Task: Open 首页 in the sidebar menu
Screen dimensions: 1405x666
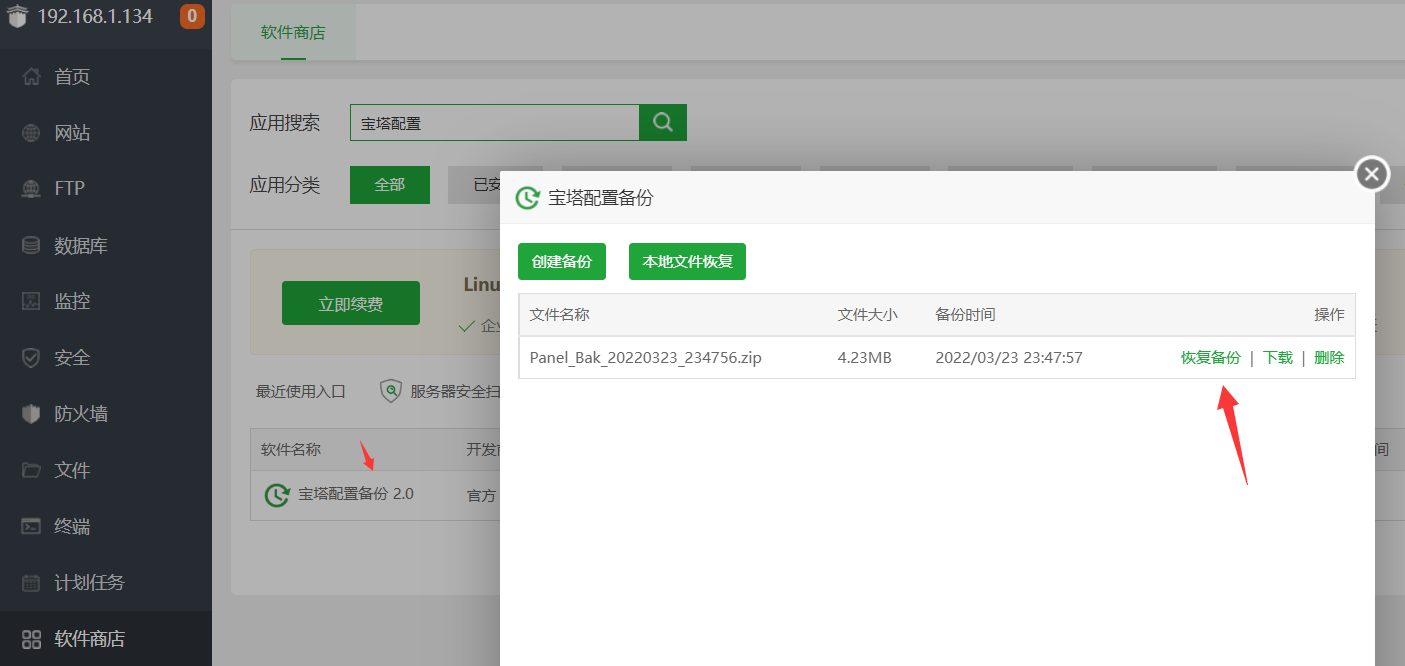Action: pos(72,77)
